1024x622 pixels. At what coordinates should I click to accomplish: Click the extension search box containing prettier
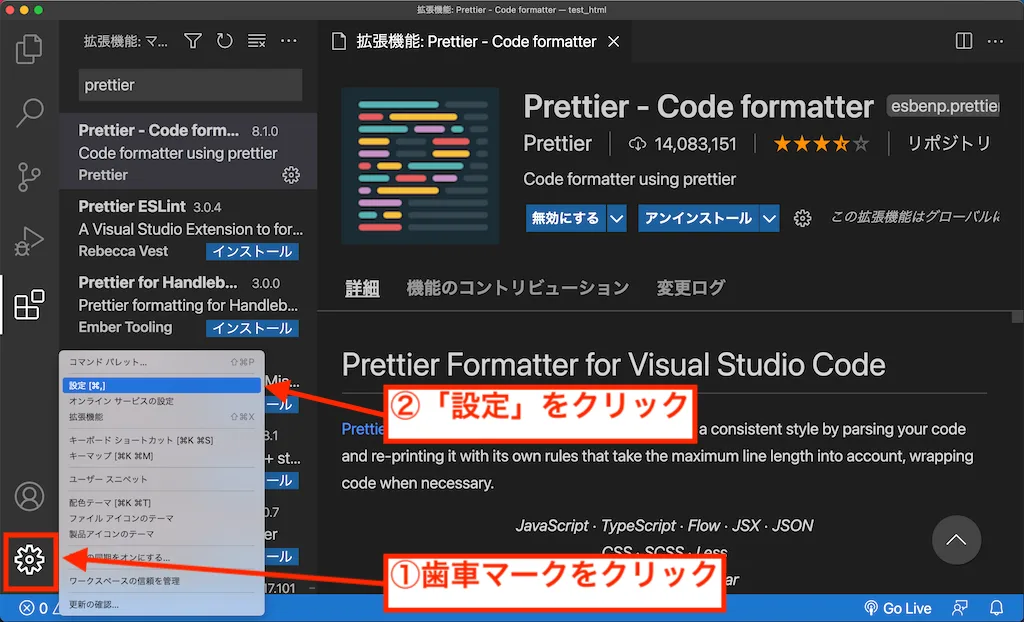pos(190,85)
